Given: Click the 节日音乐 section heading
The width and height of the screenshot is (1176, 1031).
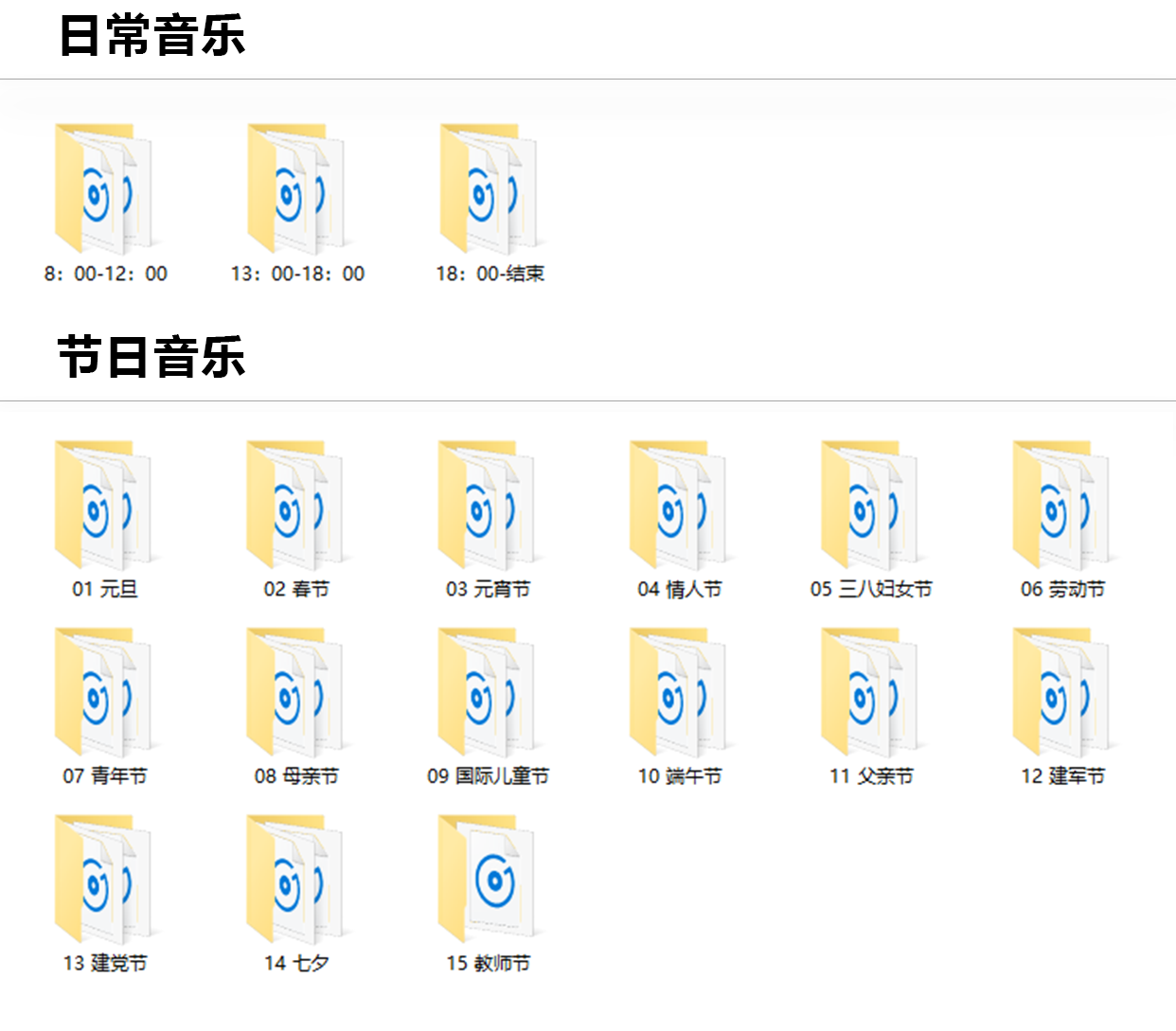Looking at the screenshot, I should click(x=151, y=358).
